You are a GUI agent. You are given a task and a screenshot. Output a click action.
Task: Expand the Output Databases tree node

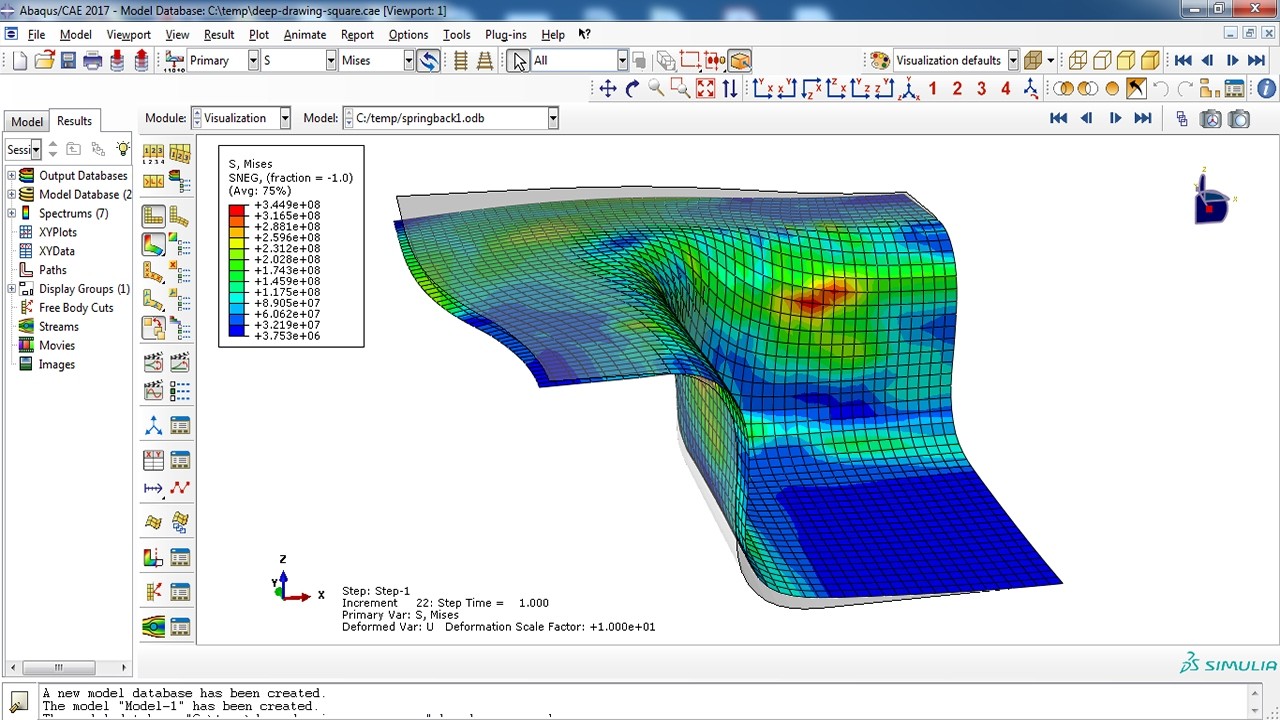pos(11,176)
